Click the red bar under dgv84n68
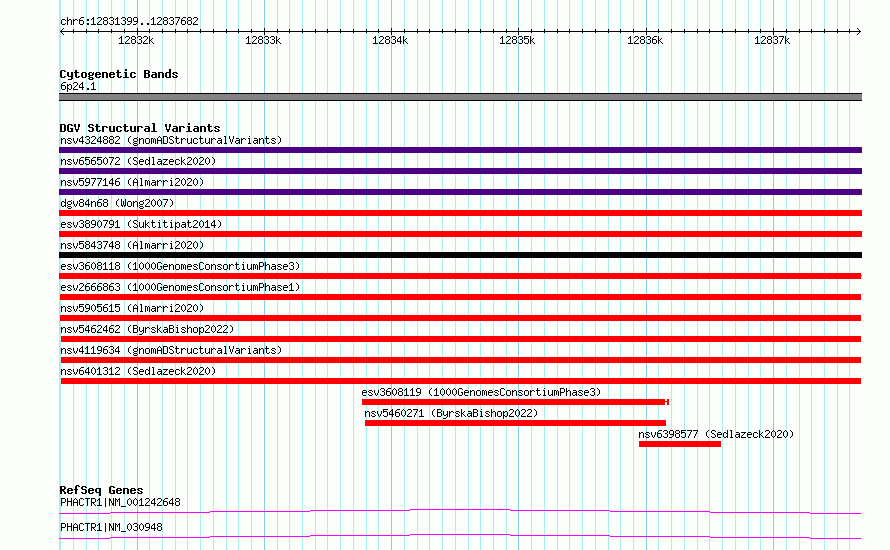Screen dimensions: 890x550 point(460,213)
